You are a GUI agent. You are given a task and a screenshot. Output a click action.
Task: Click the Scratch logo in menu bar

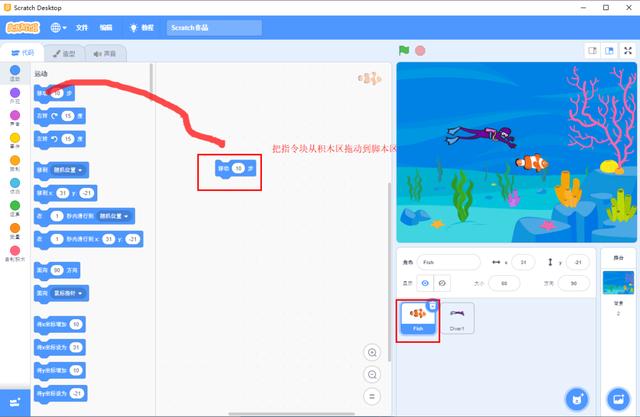pos(22,27)
